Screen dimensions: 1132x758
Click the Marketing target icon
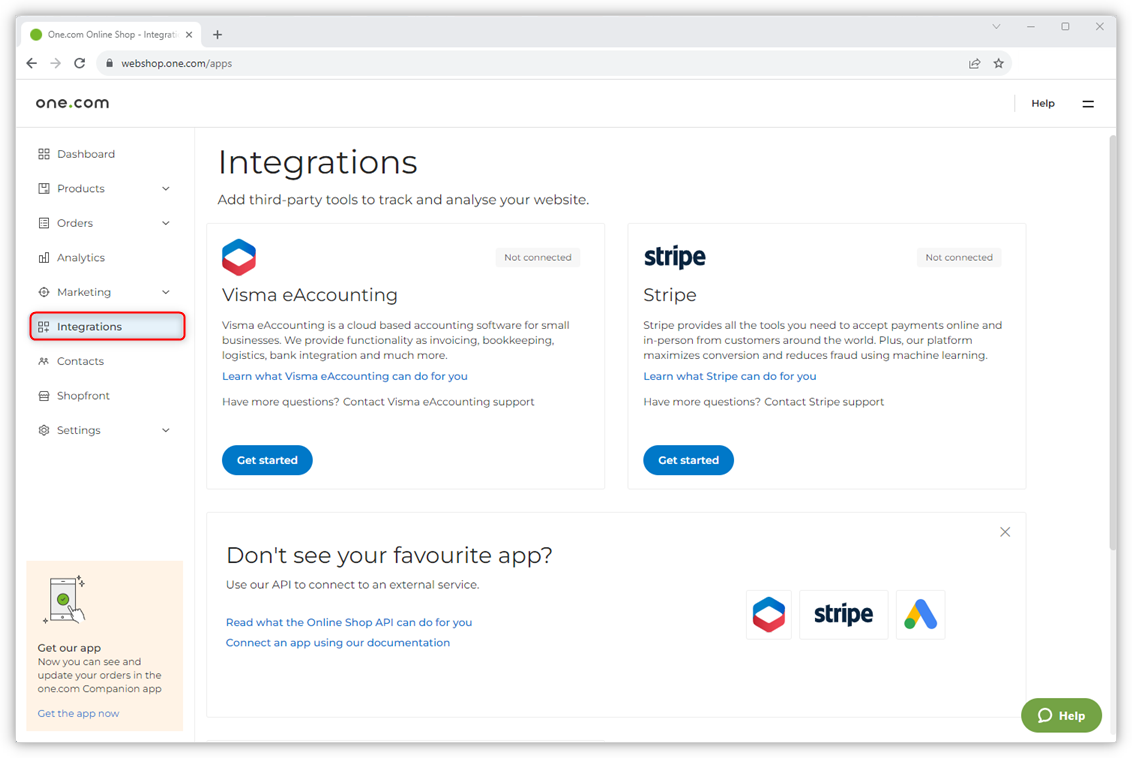coord(44,292)
